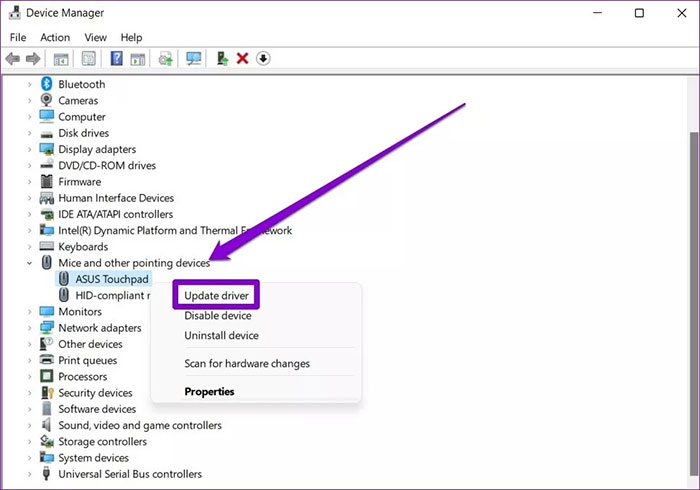Viewport: 700px width, 490px height.
Task: Expand the Keyboards category
Action: click(x=29, y=247)
